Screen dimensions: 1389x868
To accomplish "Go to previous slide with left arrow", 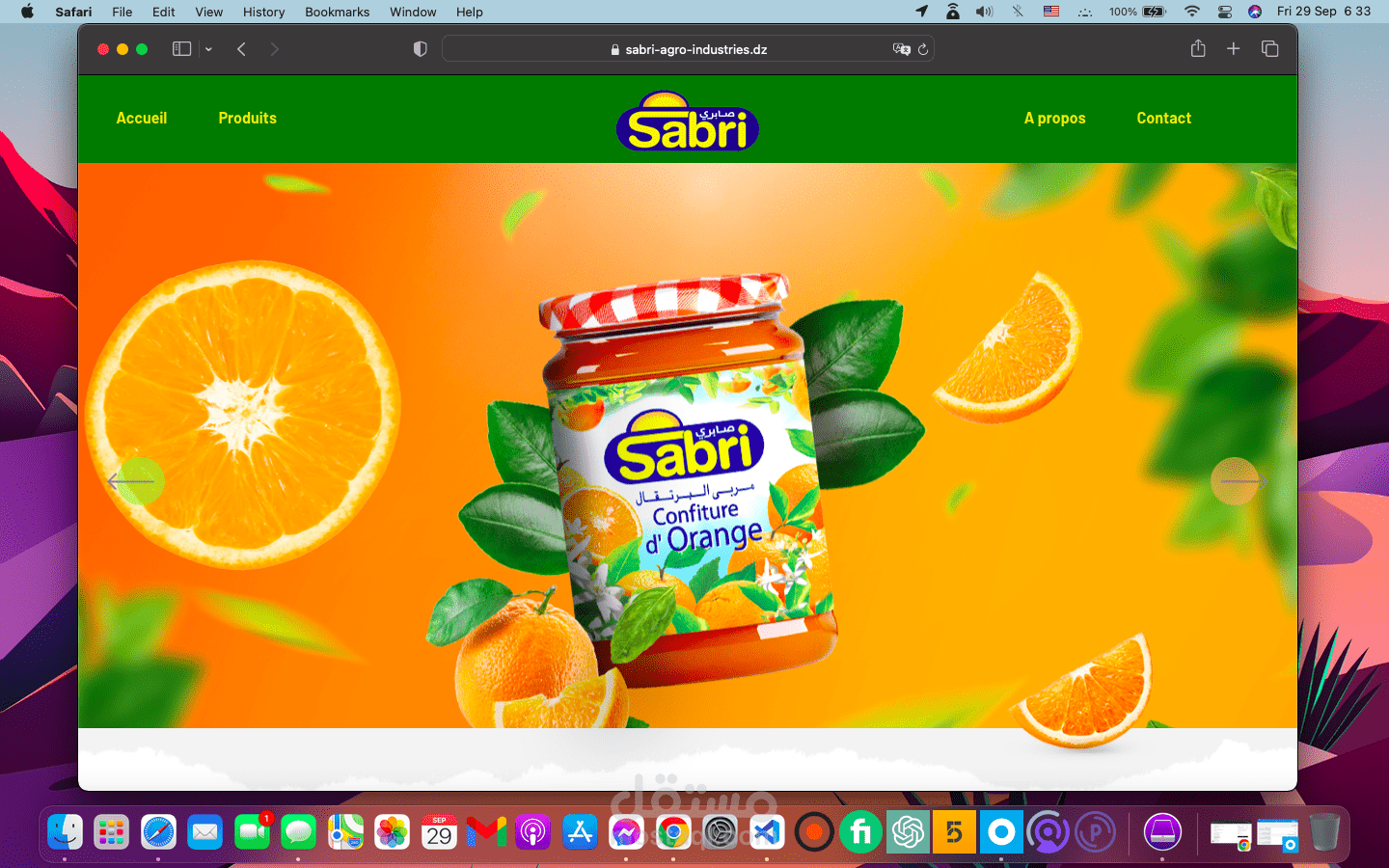I will click(x=131, y=481).
